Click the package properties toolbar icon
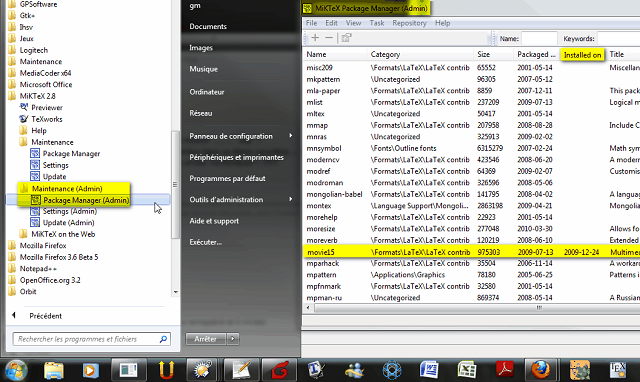The height and width of the screenshot is (382, 640). click(x=346, y=38)
